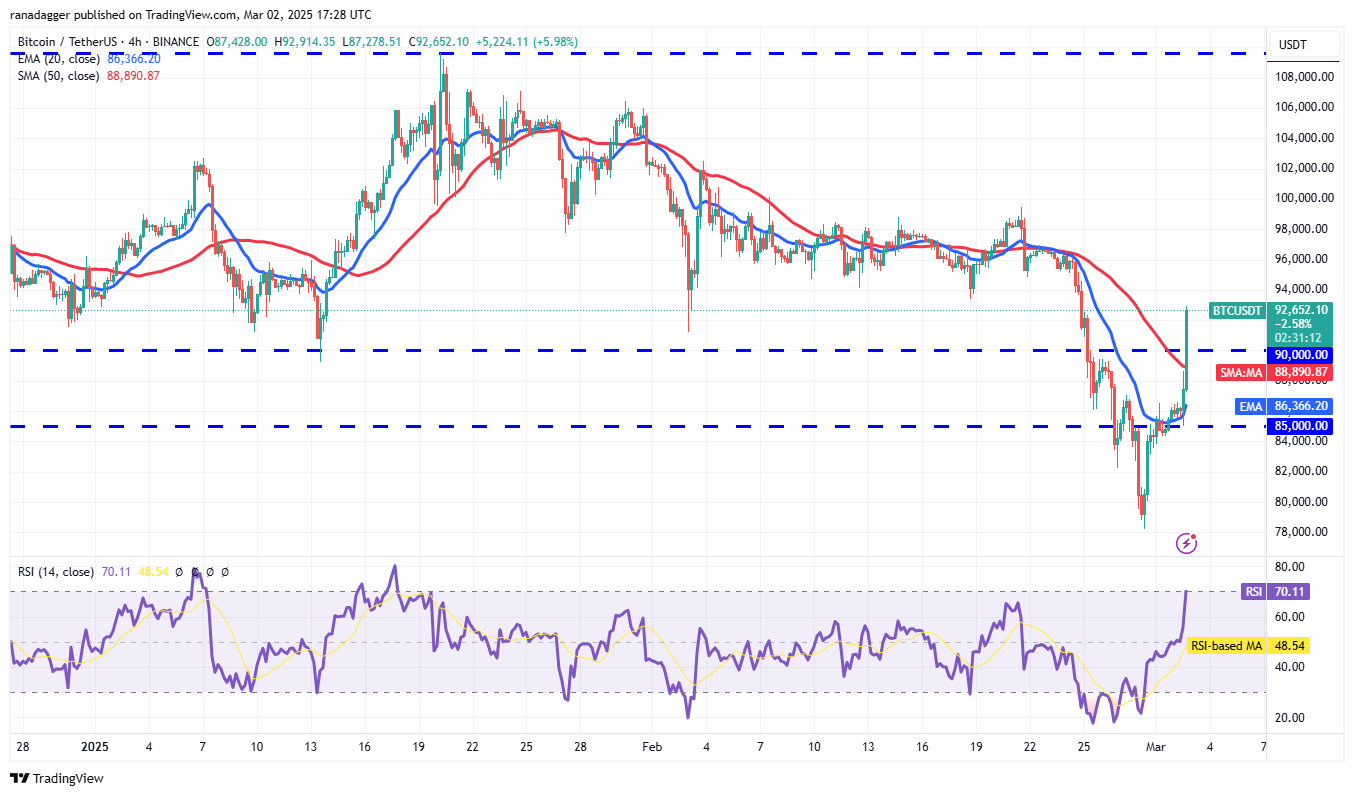Open the USDT currency selector
1354x796 pixels.
pyautogui.click(x=1289, y=44)
